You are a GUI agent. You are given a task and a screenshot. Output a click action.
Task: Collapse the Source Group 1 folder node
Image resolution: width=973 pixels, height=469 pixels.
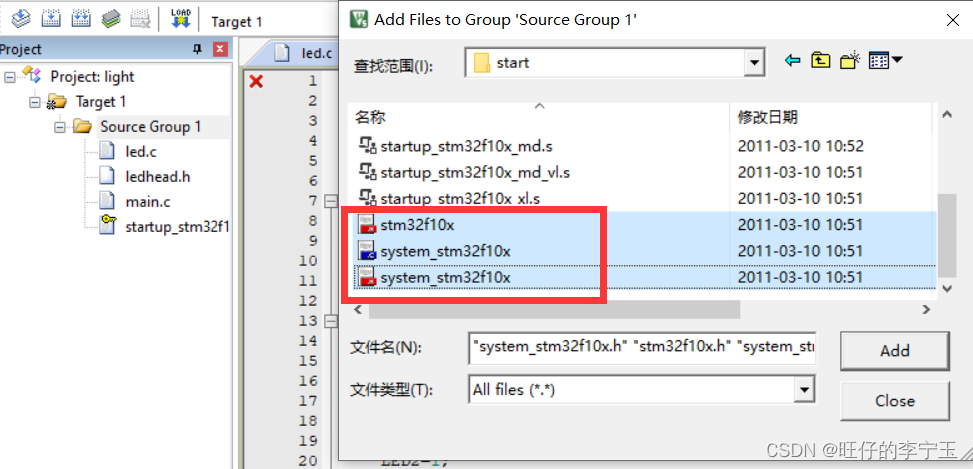60,127
